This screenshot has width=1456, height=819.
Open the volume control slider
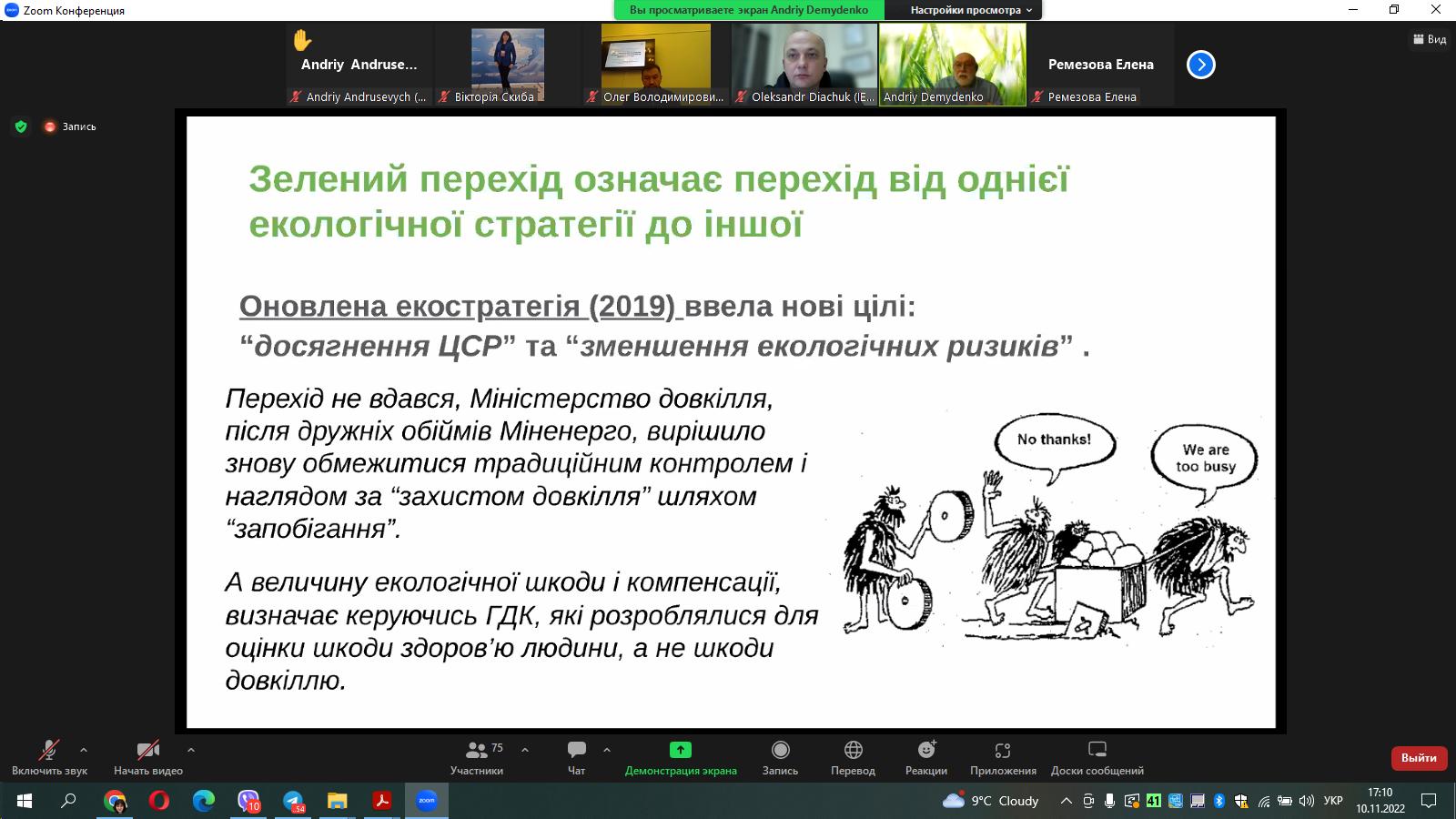pos(1305,802)
